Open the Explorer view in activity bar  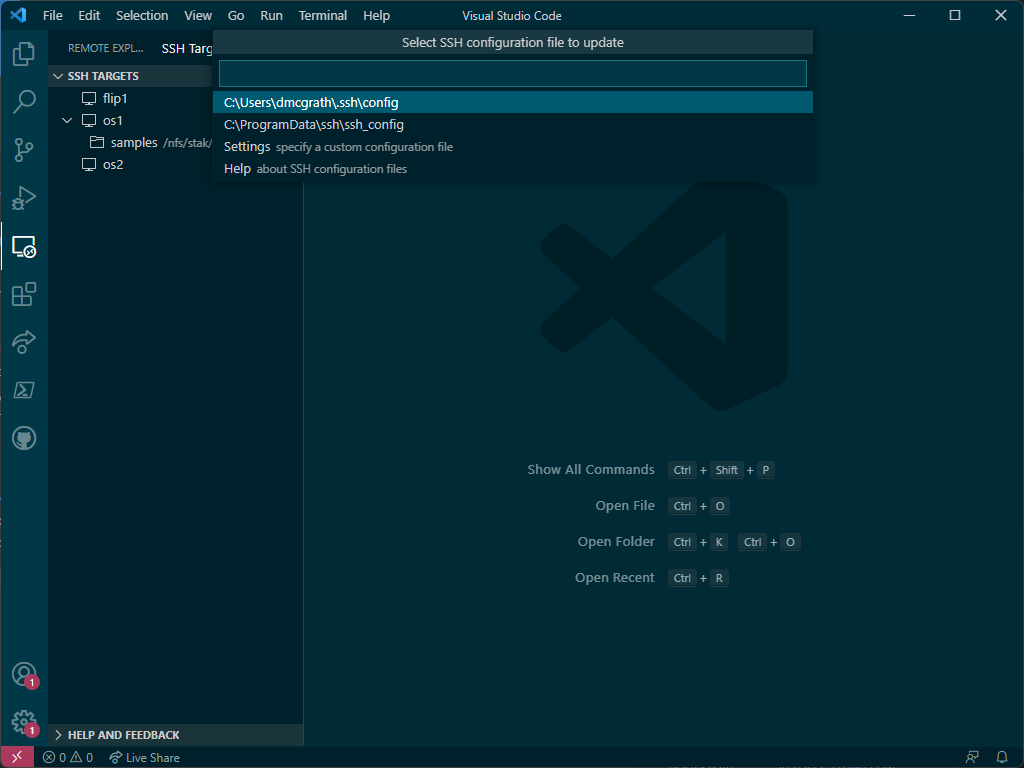pos(24,54)
